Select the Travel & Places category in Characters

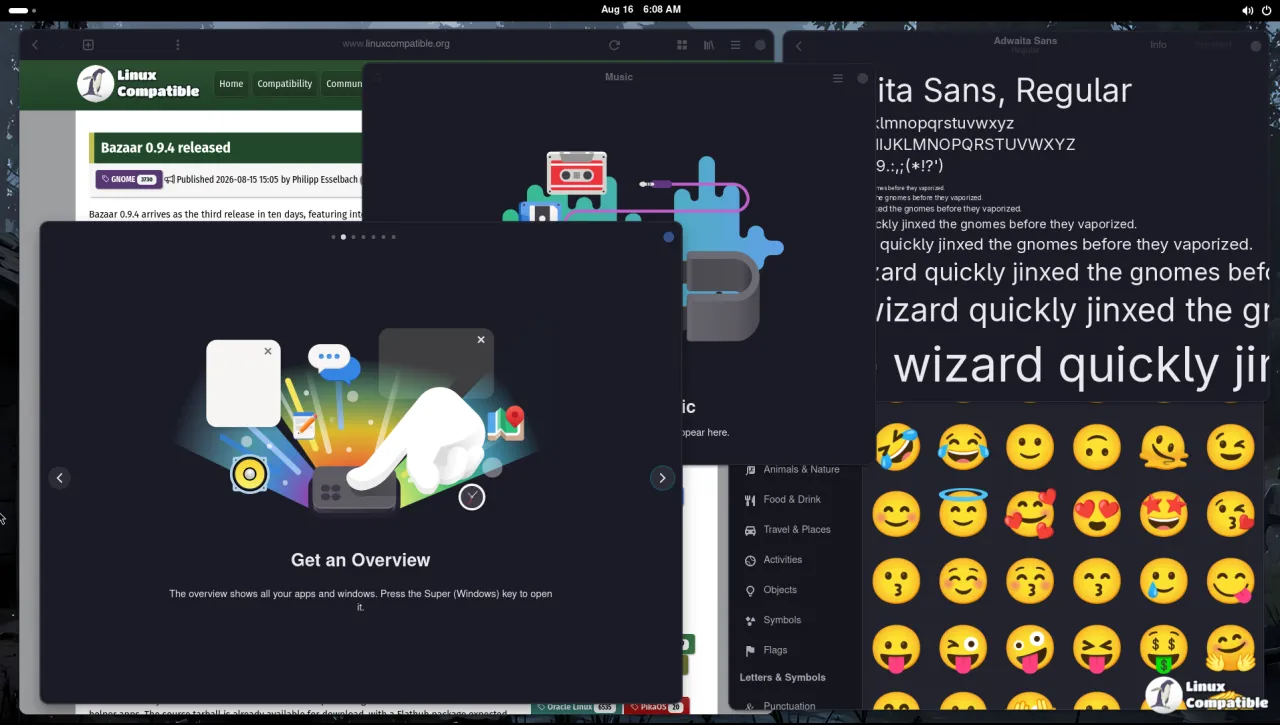point(796,530)
